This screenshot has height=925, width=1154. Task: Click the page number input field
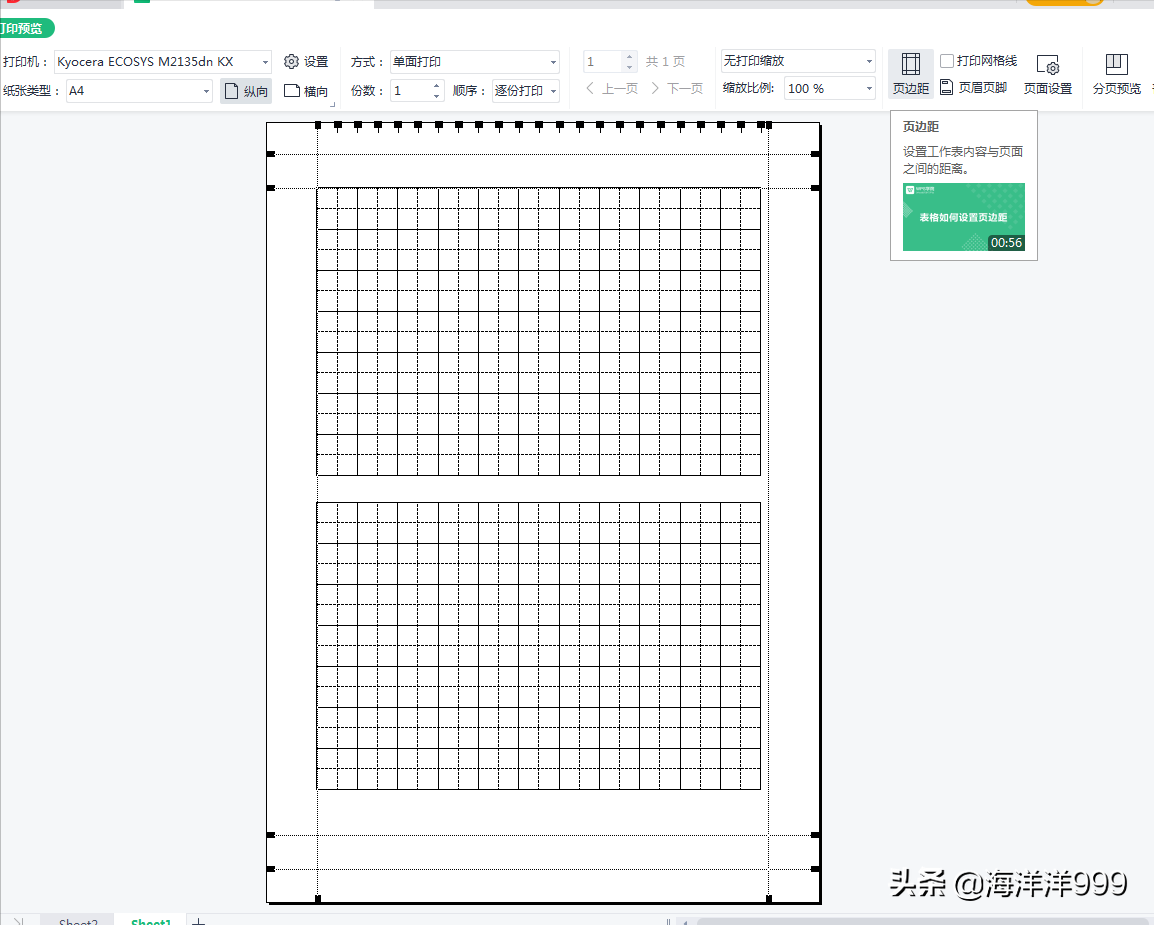[x=603, y=62]
